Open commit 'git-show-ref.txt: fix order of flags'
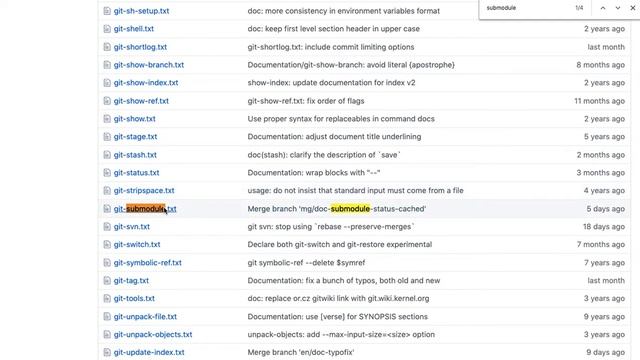 (x=306, y=101)
